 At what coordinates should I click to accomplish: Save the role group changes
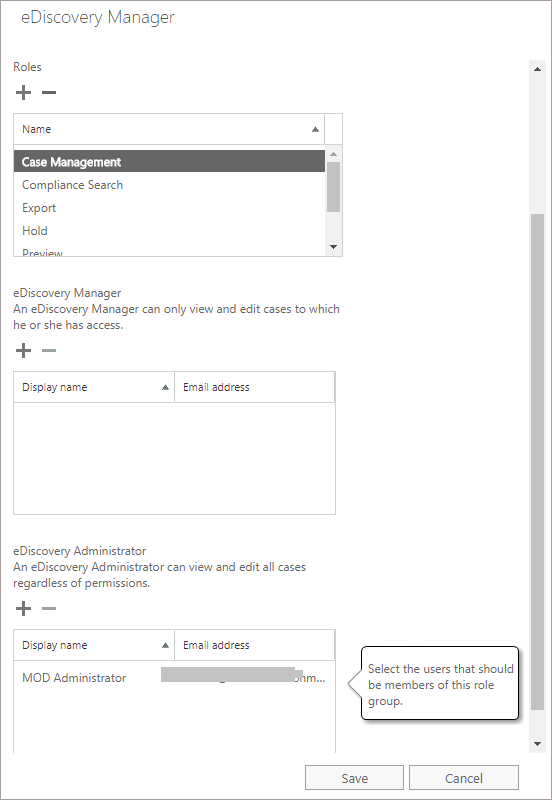(354, 778)
